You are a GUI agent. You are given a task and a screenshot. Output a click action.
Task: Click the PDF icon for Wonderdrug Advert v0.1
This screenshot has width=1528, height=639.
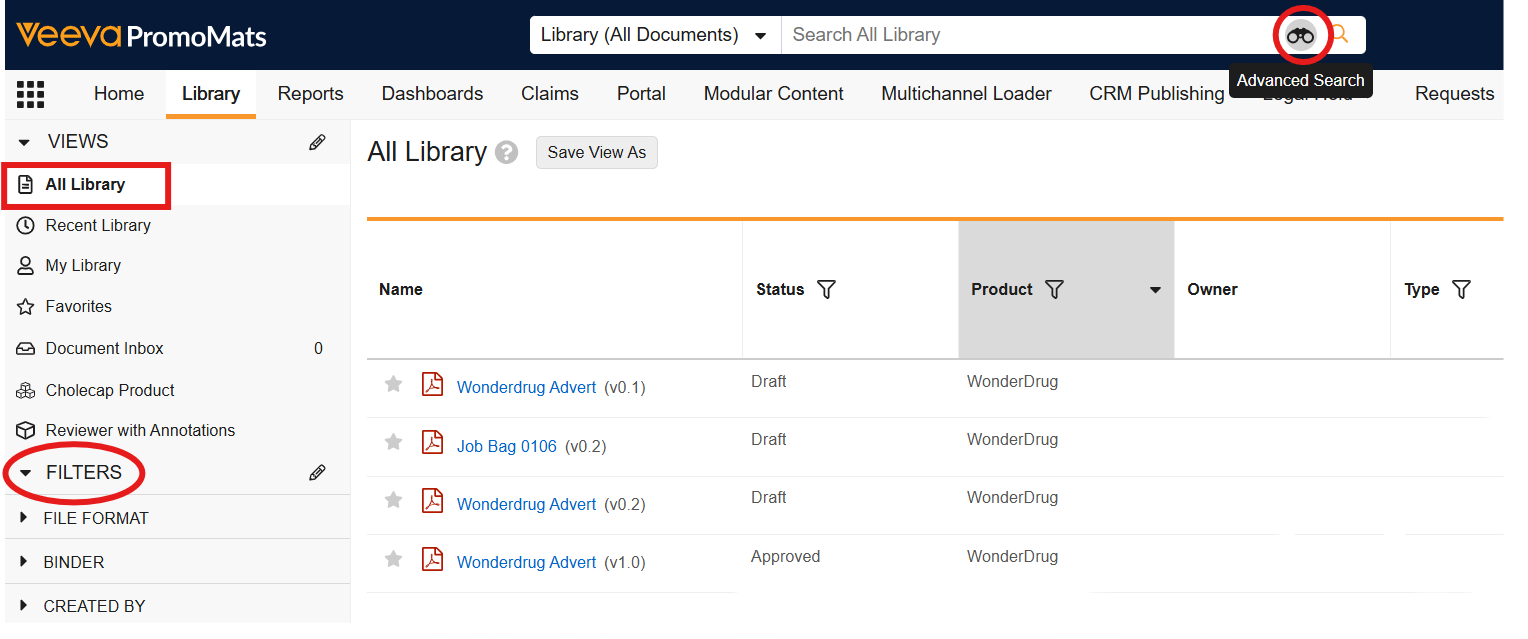click(x=432, y=384)
